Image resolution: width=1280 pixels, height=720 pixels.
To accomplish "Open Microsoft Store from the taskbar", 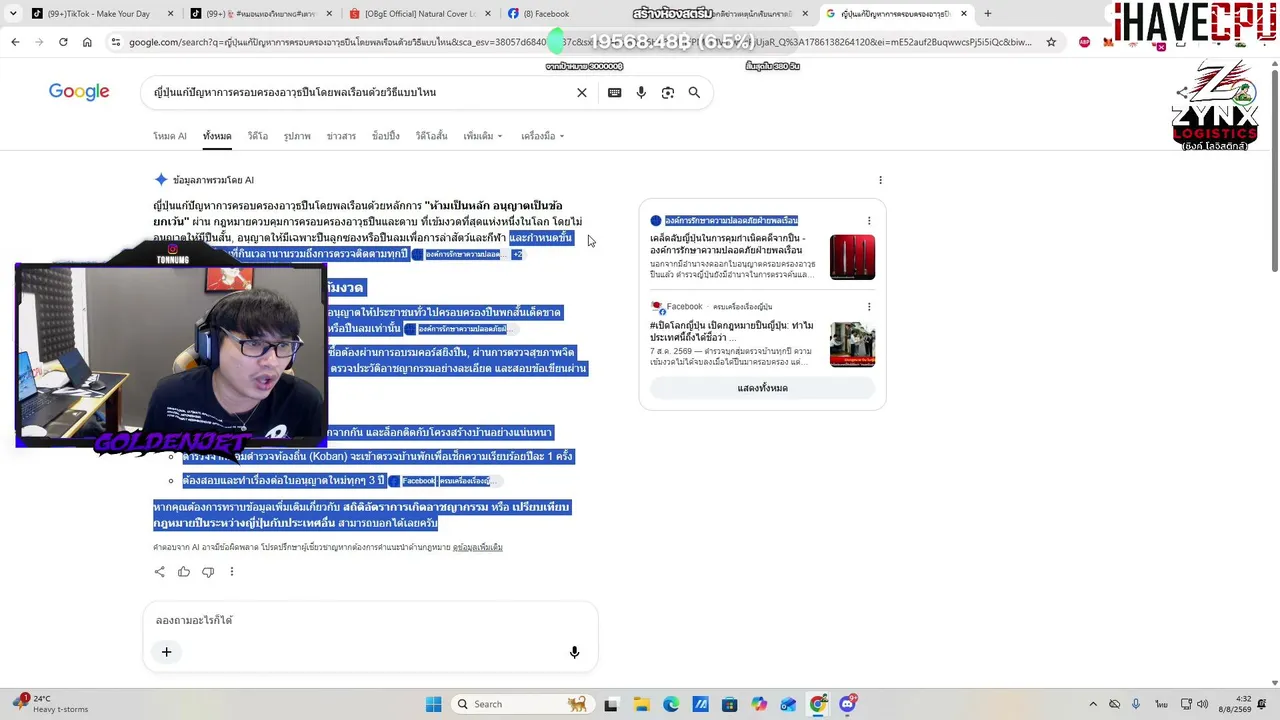I will point(730,704).
